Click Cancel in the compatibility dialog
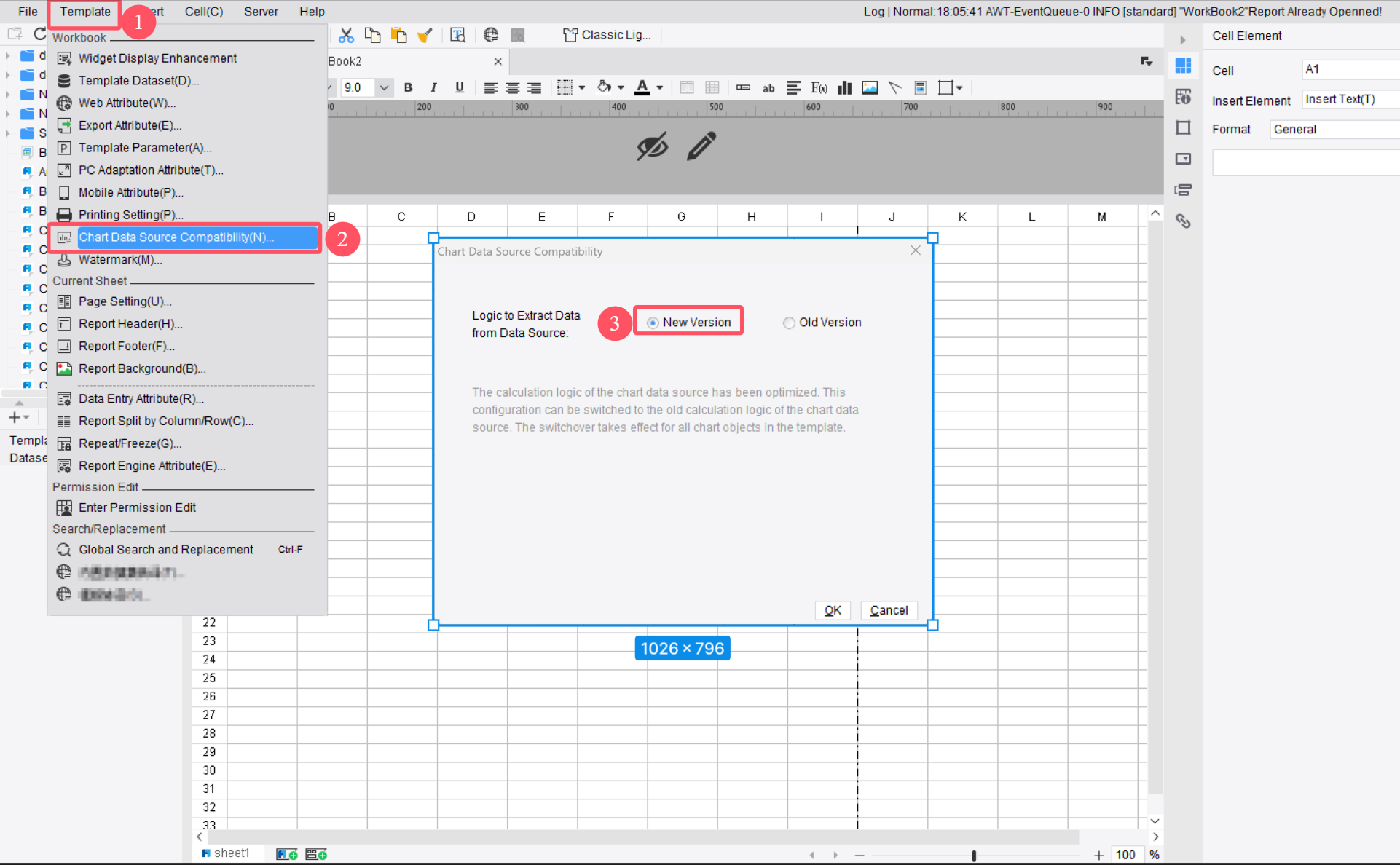The height and width of the screenshot is (865, 1400). [889, 611]
